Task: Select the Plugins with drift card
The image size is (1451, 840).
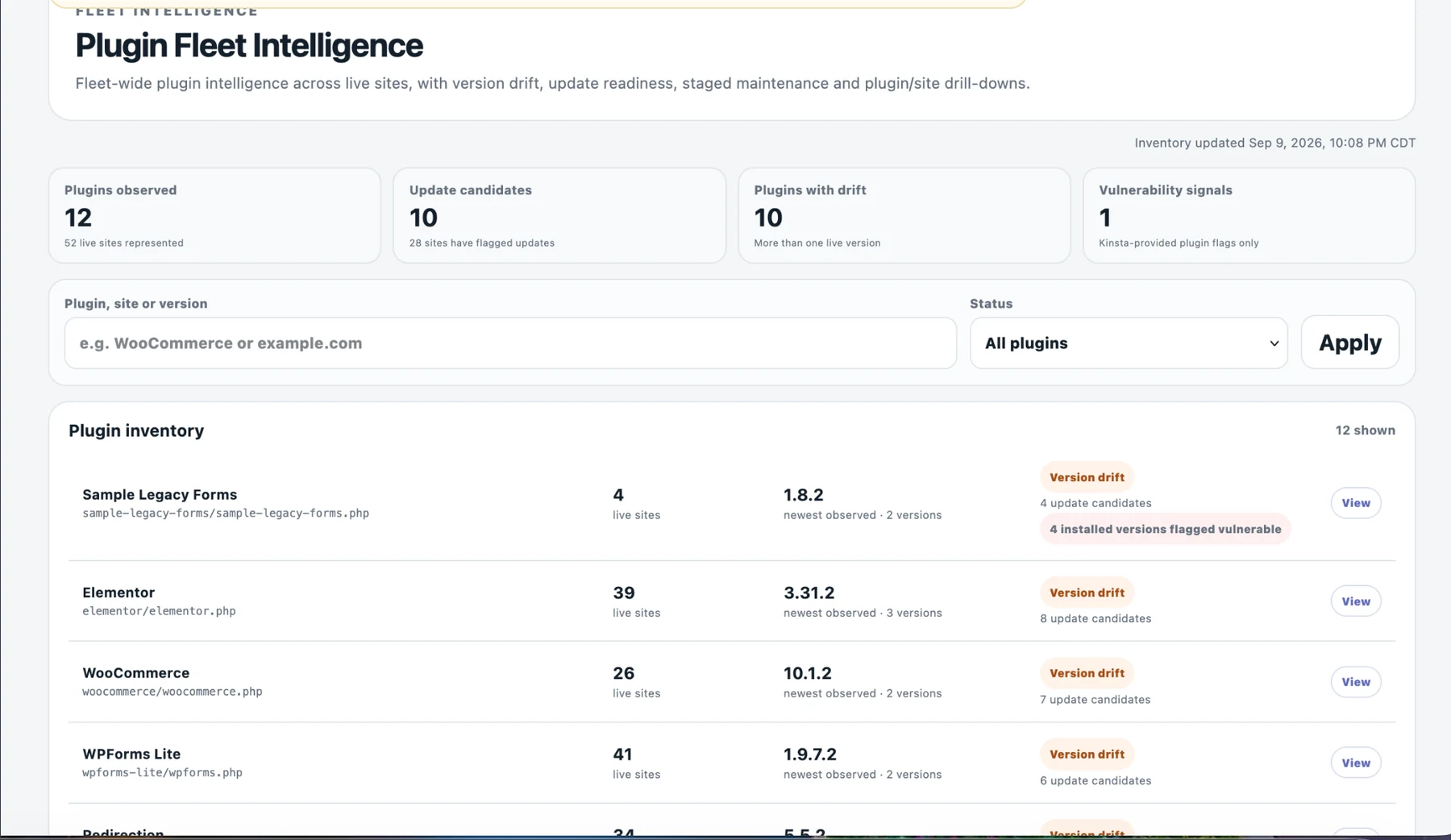Action: (x=904, y=215)
